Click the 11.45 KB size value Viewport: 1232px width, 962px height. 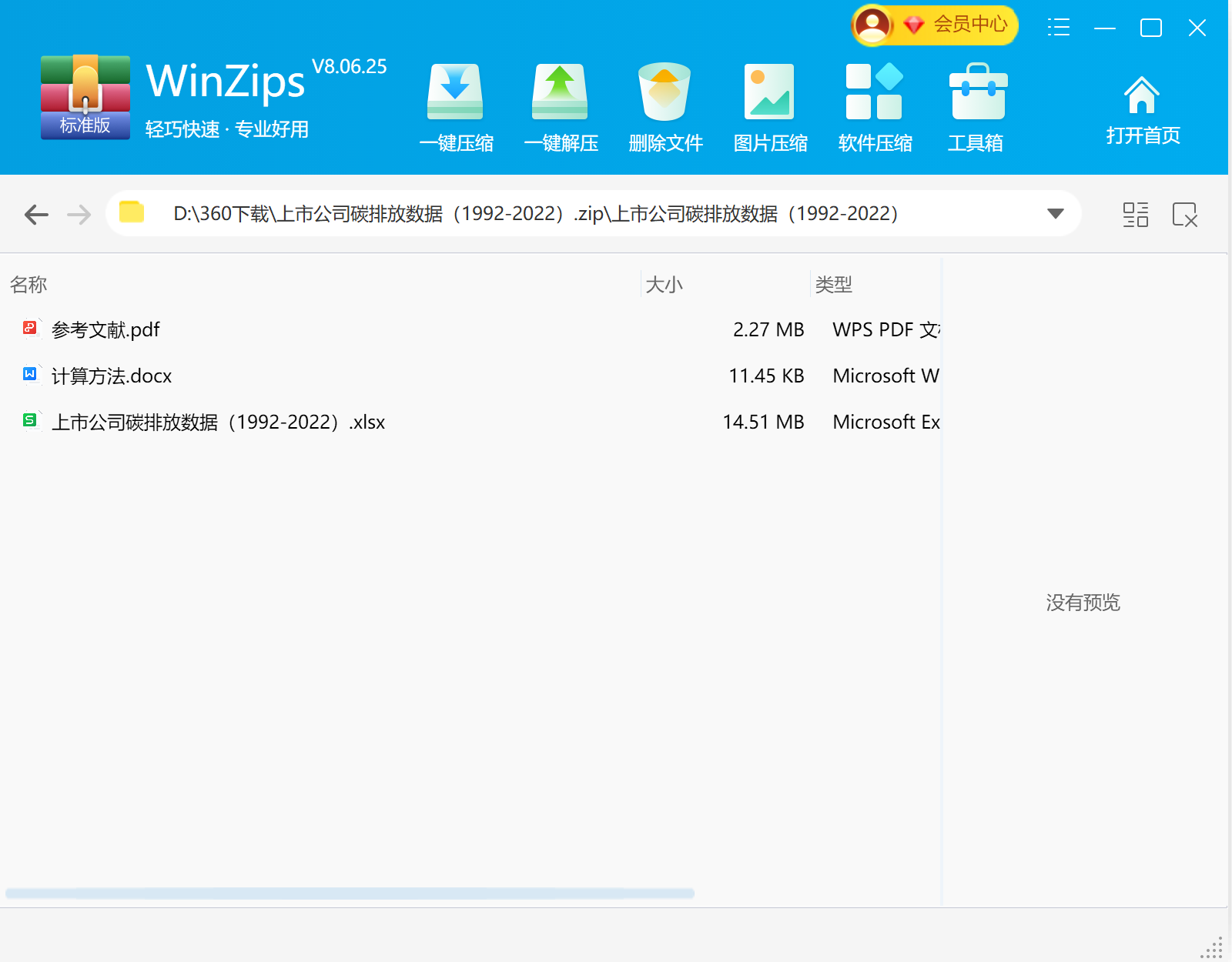coord(766,376)
